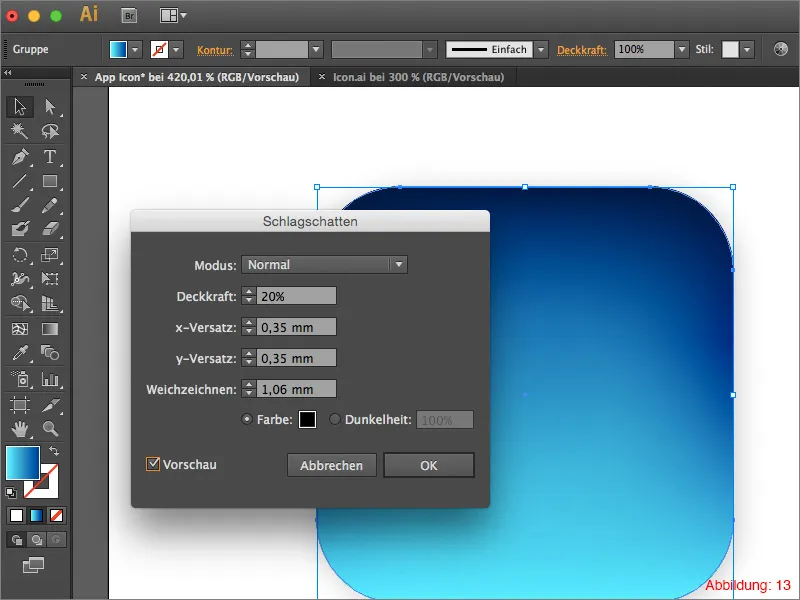Switch to Draw Inside mode
800x600 pixels.
[56, 540]
